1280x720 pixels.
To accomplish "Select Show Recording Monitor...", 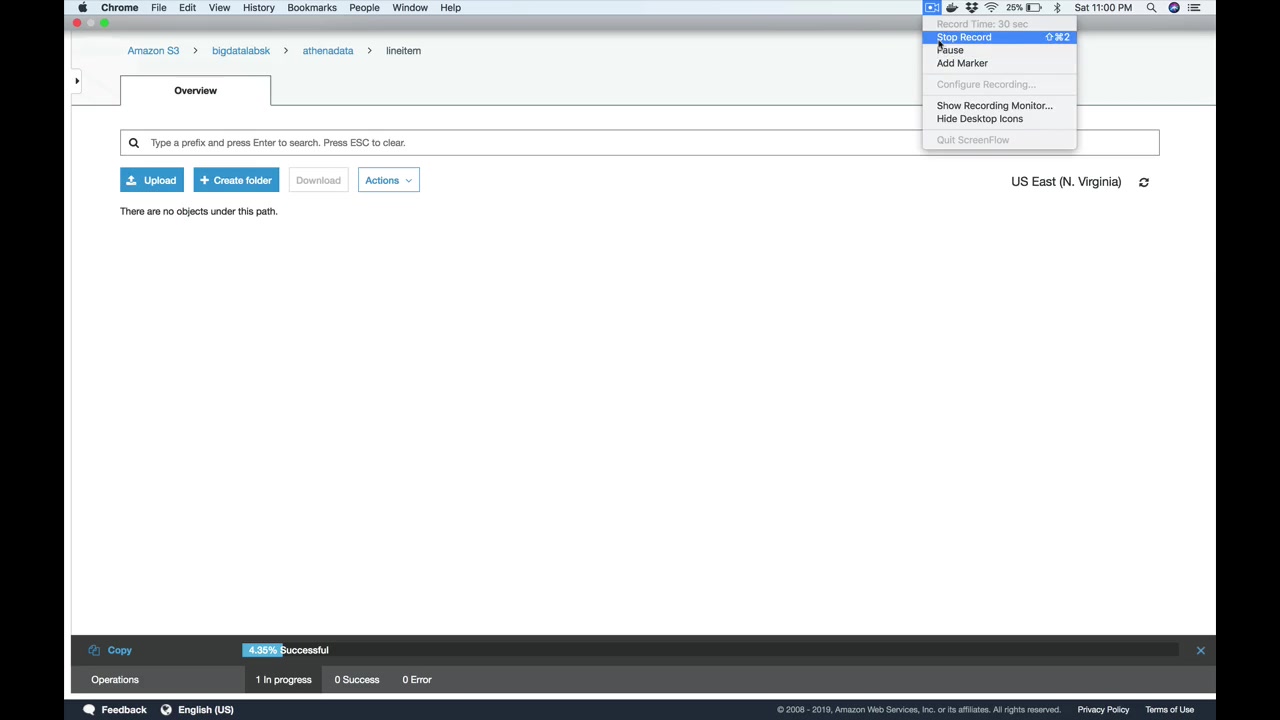I will pyautogui.click(x=999, y=105).
